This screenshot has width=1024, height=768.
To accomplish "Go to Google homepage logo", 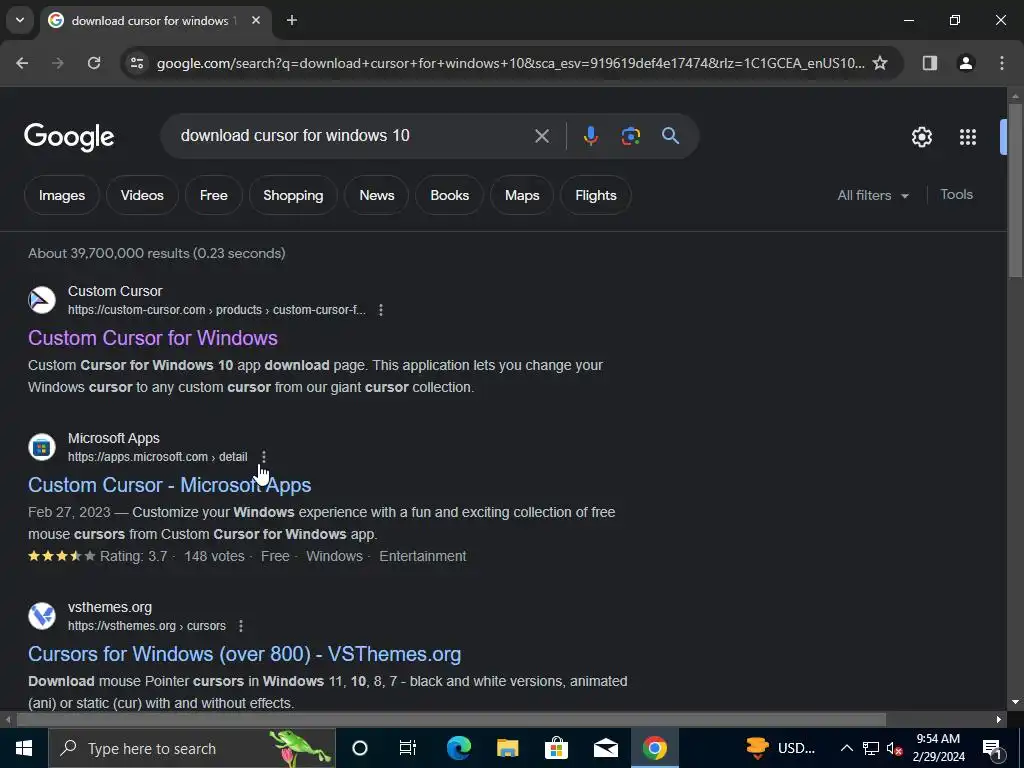I will (69, 137).
